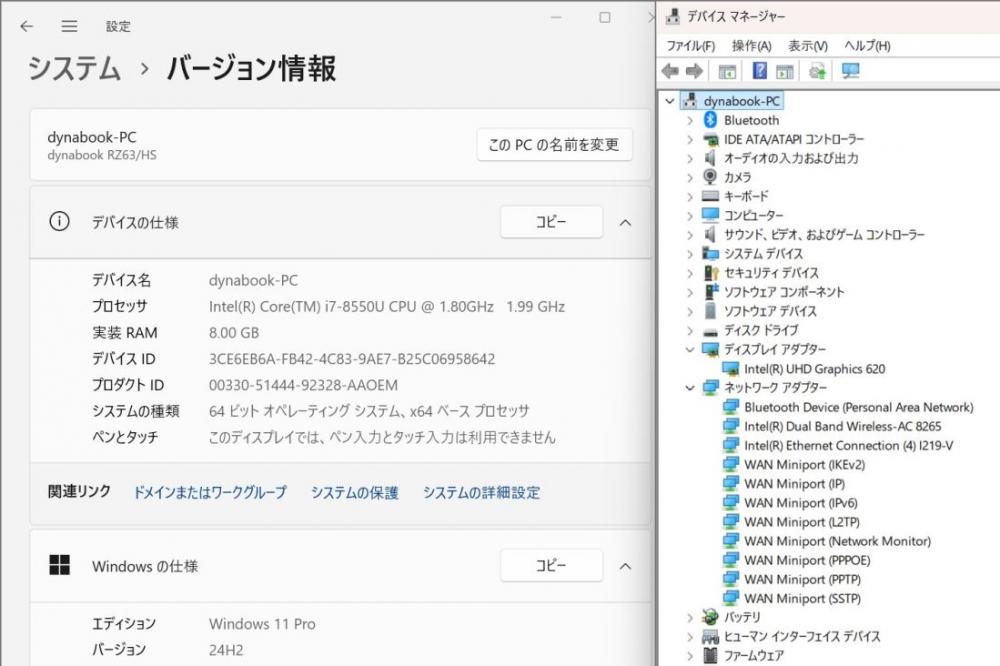Open ドメインまたはワークグループ link
Image resolution: width=1000 pixels, height=666 pixels.
click(209, 492)
